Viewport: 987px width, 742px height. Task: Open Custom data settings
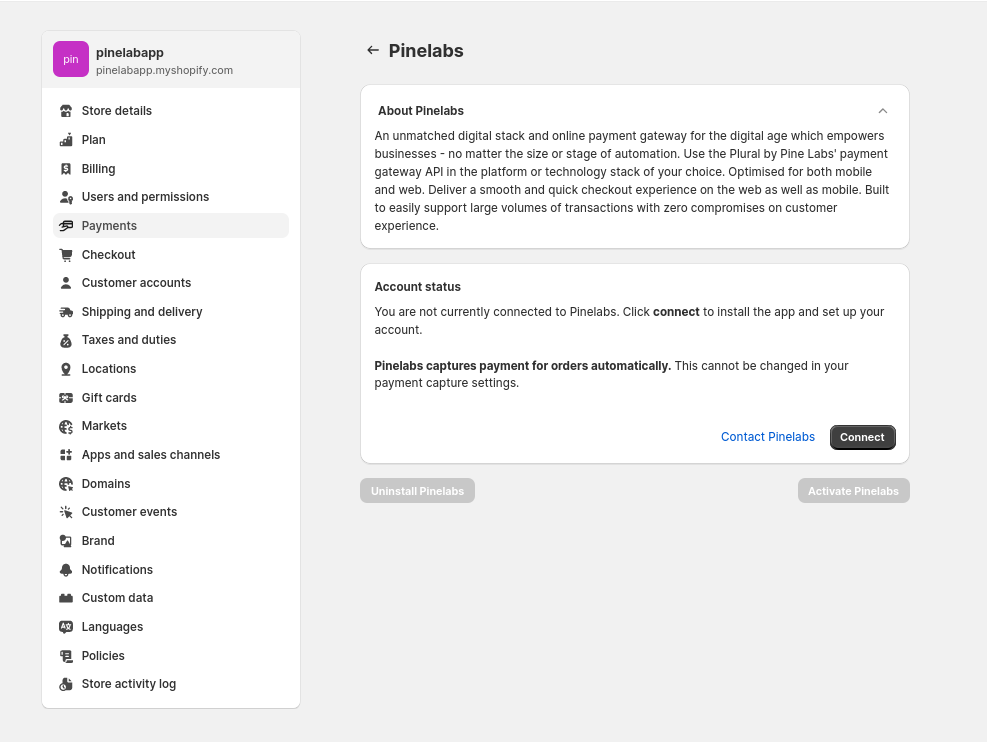click(x=171, y=598)
